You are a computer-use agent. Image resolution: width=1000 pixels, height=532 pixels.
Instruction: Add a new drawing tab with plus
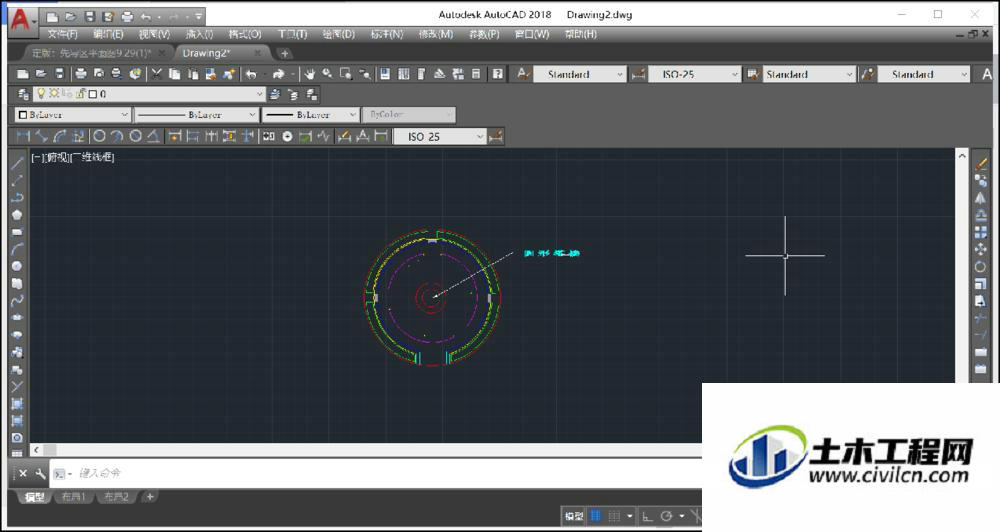[x=284, y=54]
